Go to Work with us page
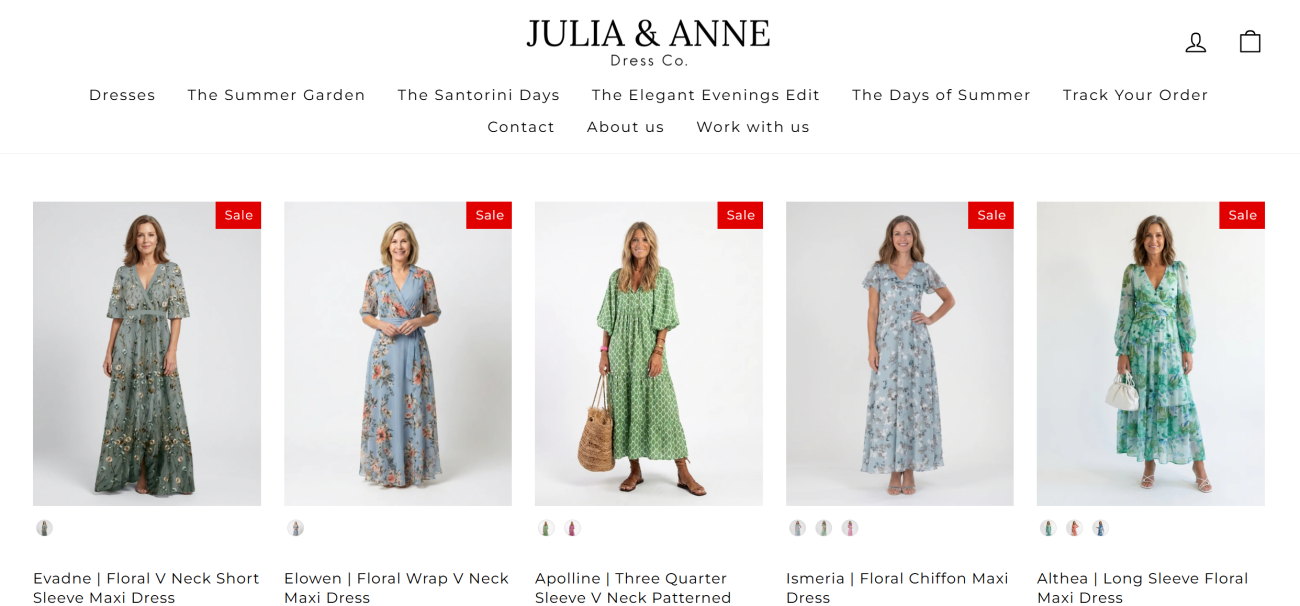Viewport: 1300px width, 606px height. click(753, 127)
